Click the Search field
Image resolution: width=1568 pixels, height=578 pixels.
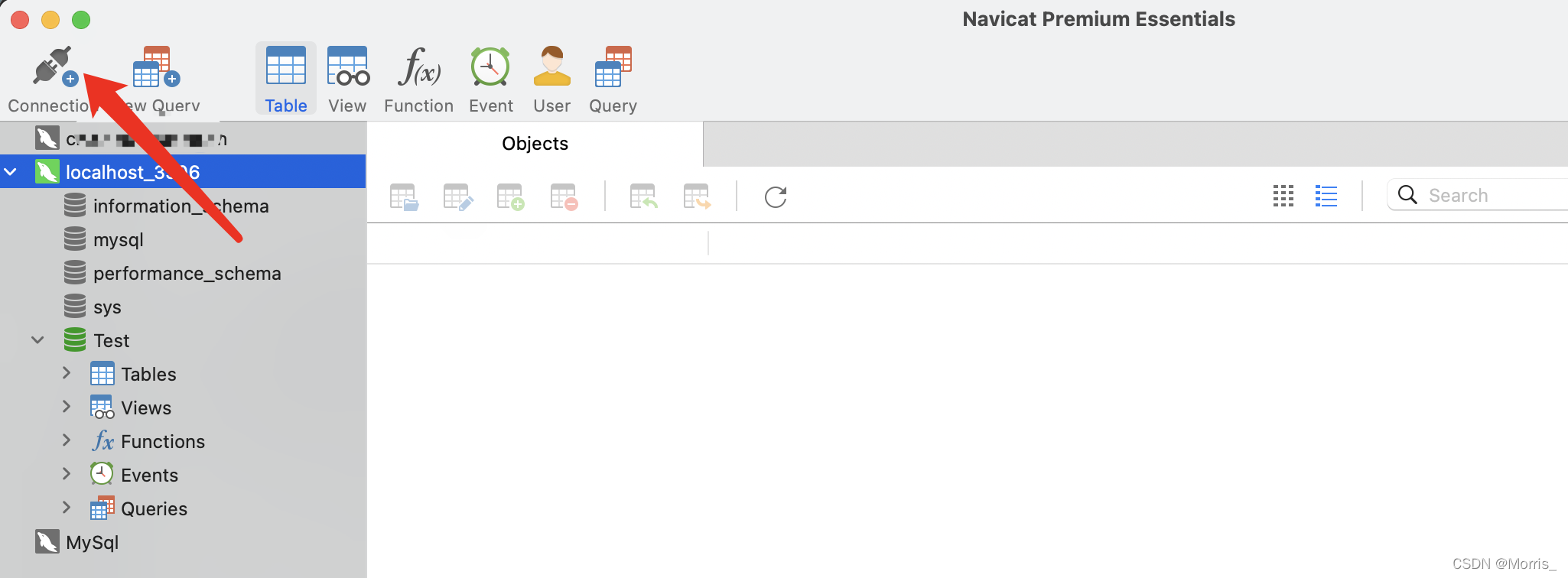[1478, 195]
